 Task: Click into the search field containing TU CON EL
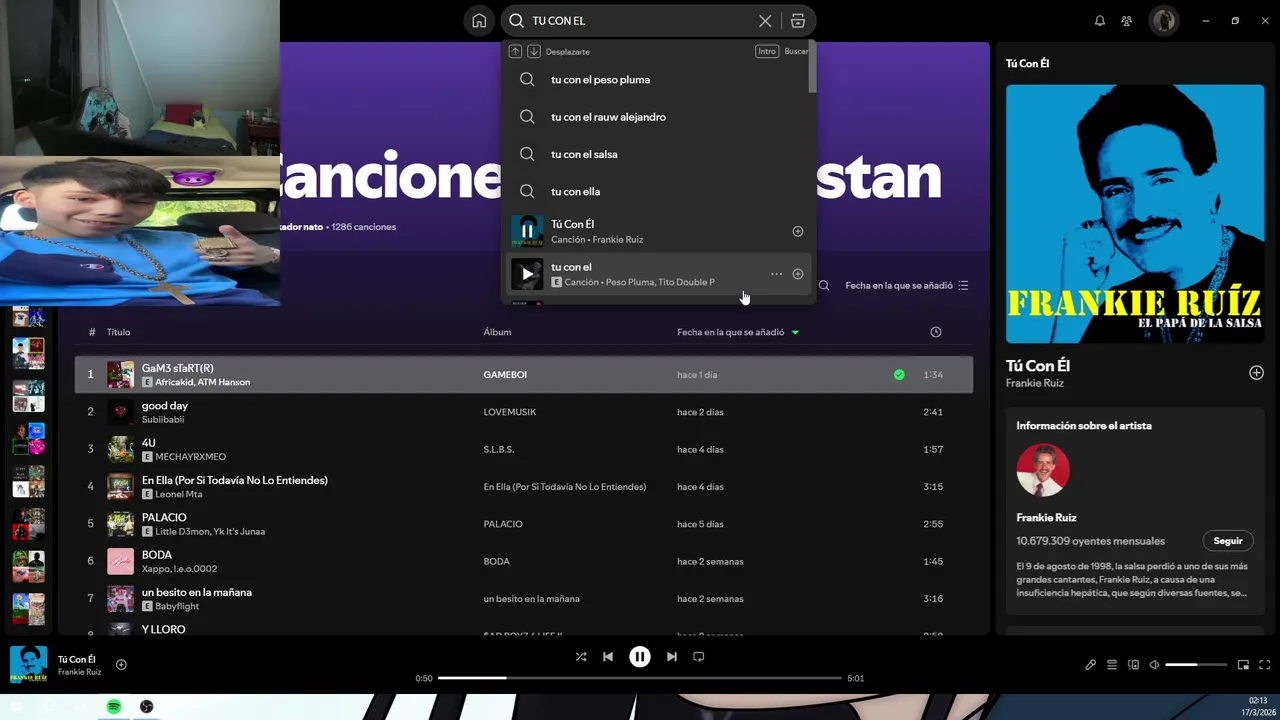pos(640,21)
